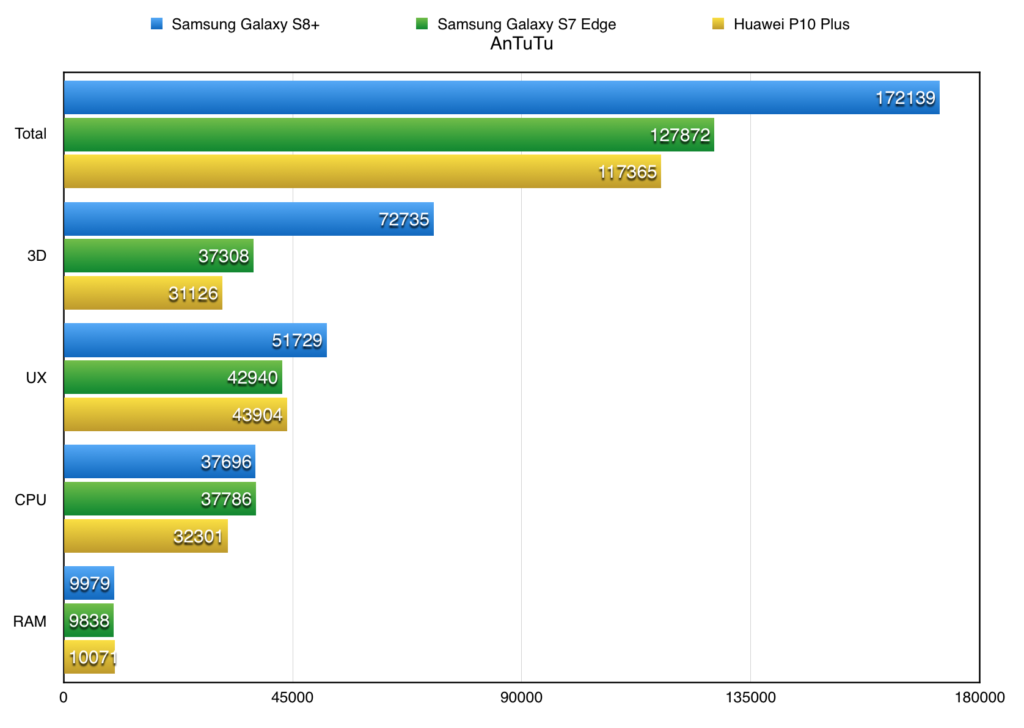Image resolution: width=1024 pixels, height=728 pixels.
Task: Click the AnTuTu chart title
Action: (x=522, y=44)
